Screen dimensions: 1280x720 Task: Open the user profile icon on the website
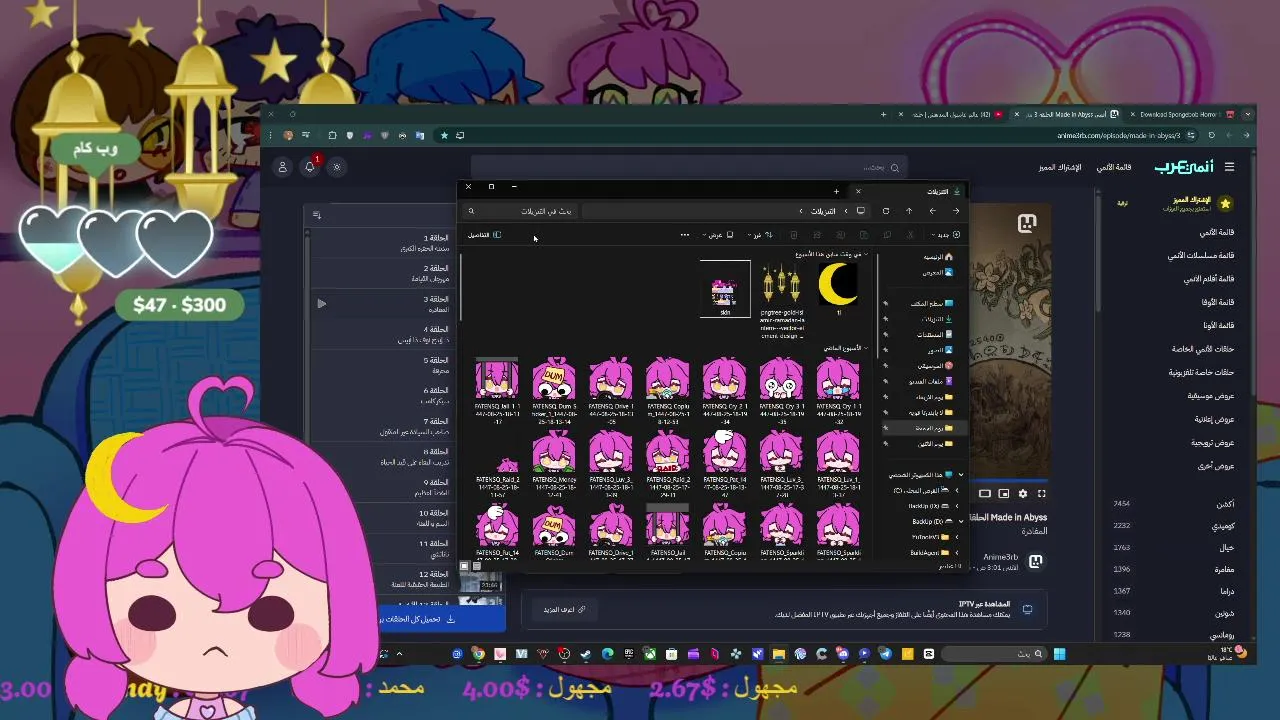coord(282,167)
